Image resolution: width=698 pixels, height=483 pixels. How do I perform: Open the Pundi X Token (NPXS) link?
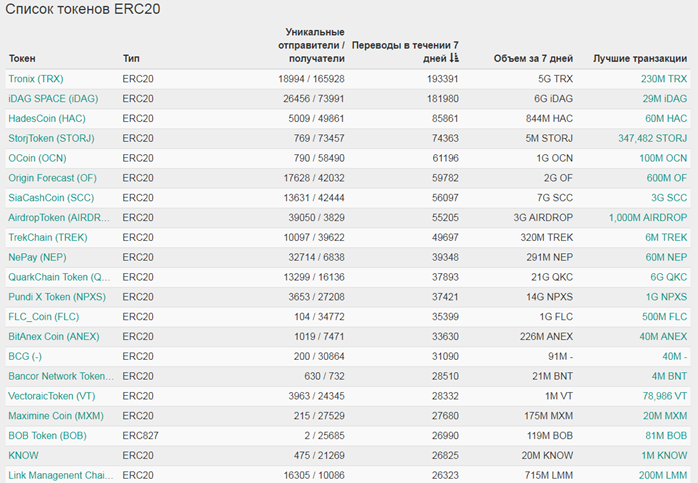(x=57, y=296)
